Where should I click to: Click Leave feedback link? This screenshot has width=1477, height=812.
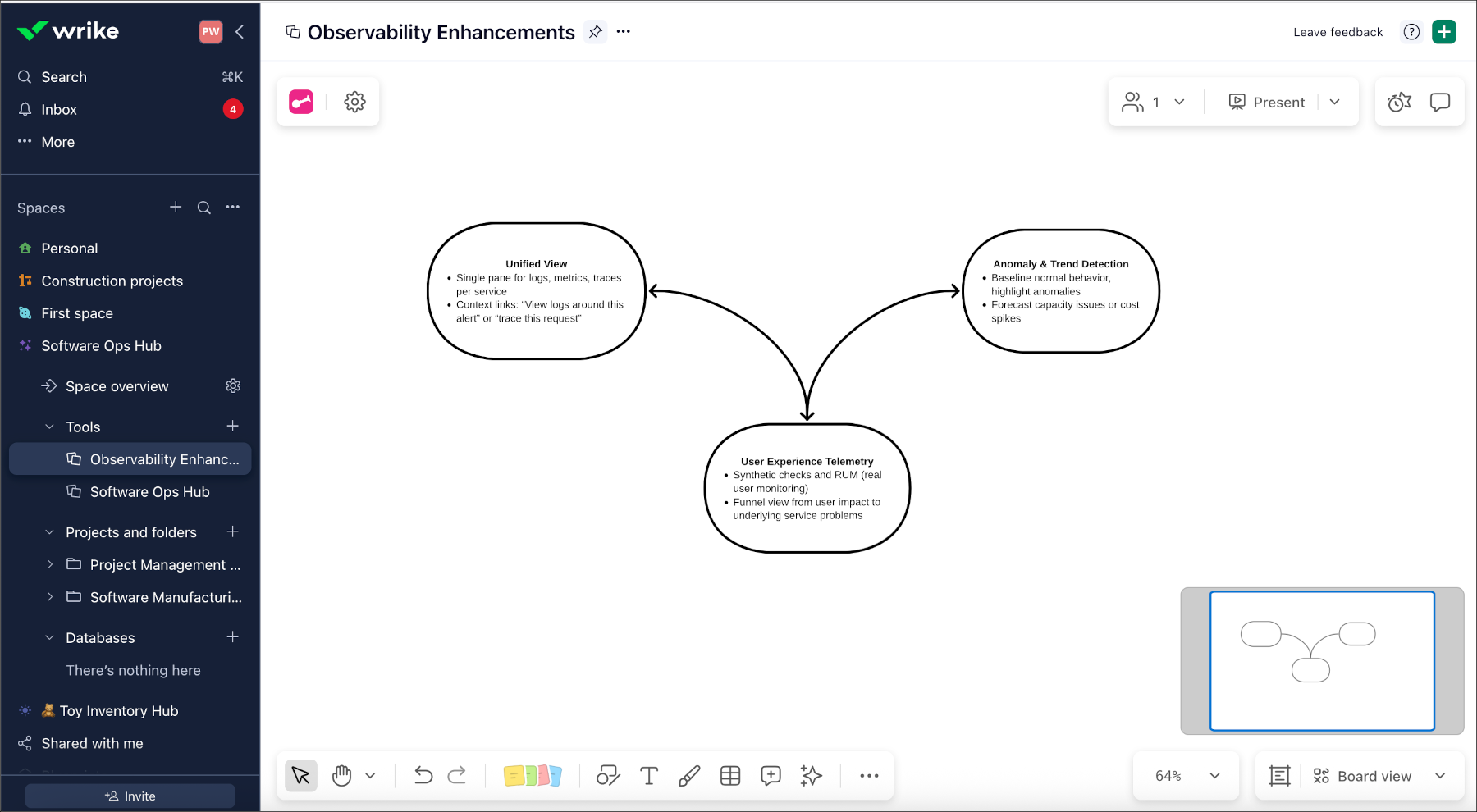[x=1338, y=32]
